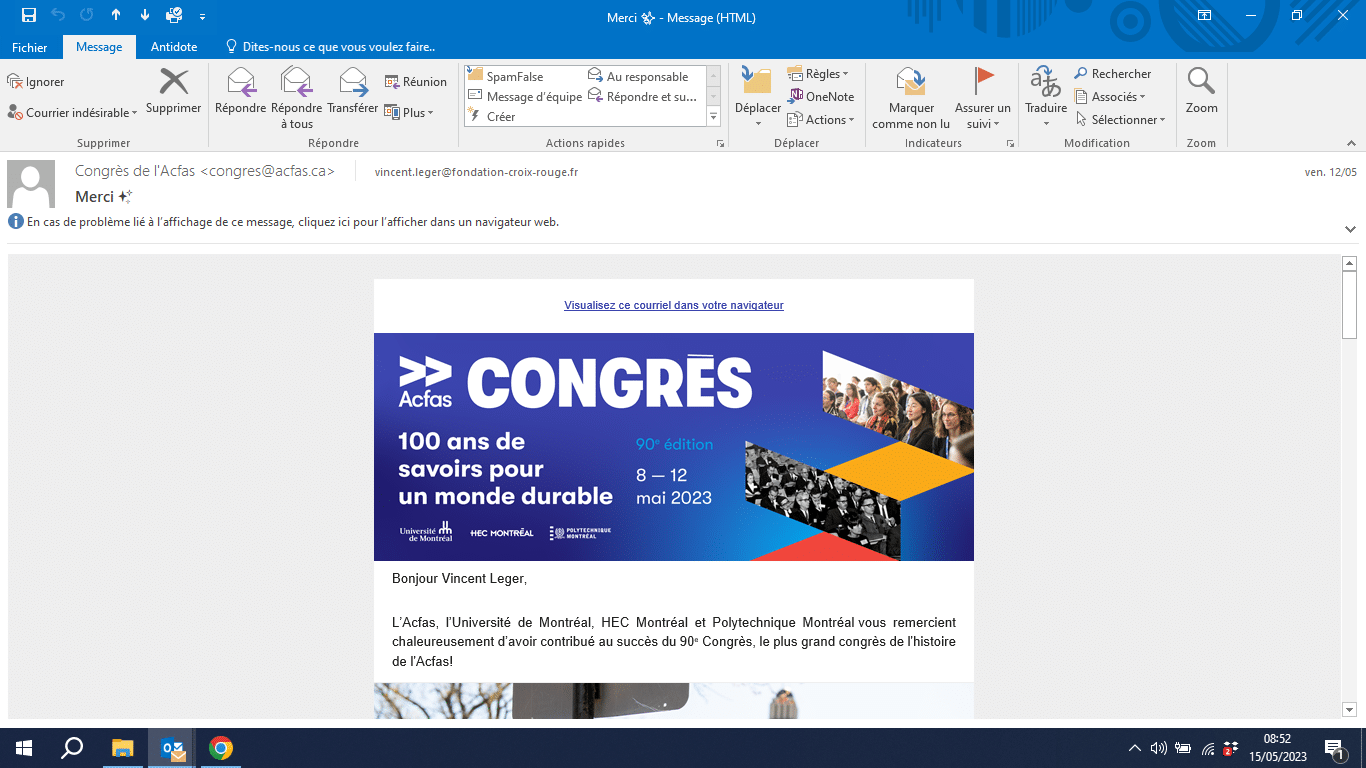
Task: Click the volume speaker tray icon
Action: 1159,748
